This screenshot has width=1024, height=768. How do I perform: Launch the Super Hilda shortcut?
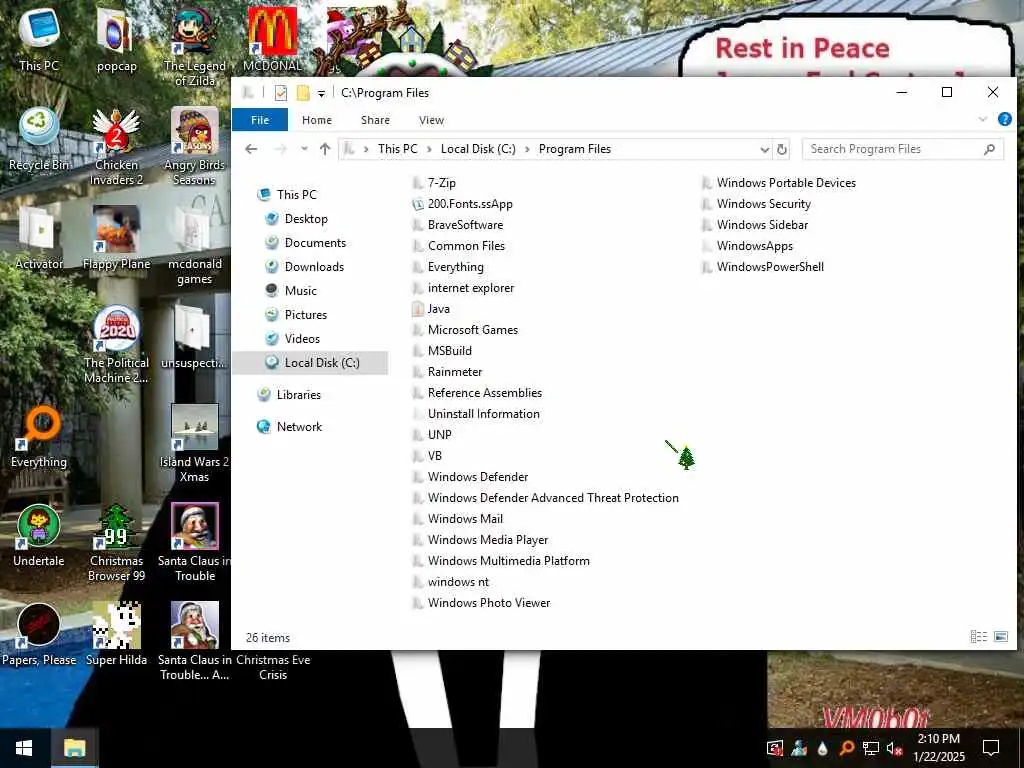coord(116,635)
